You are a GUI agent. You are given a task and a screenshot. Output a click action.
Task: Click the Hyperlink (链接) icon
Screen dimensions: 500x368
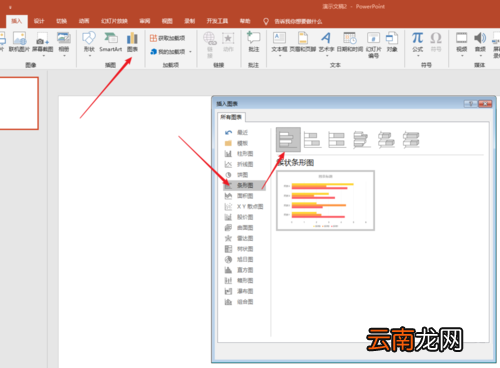(210, 38)
